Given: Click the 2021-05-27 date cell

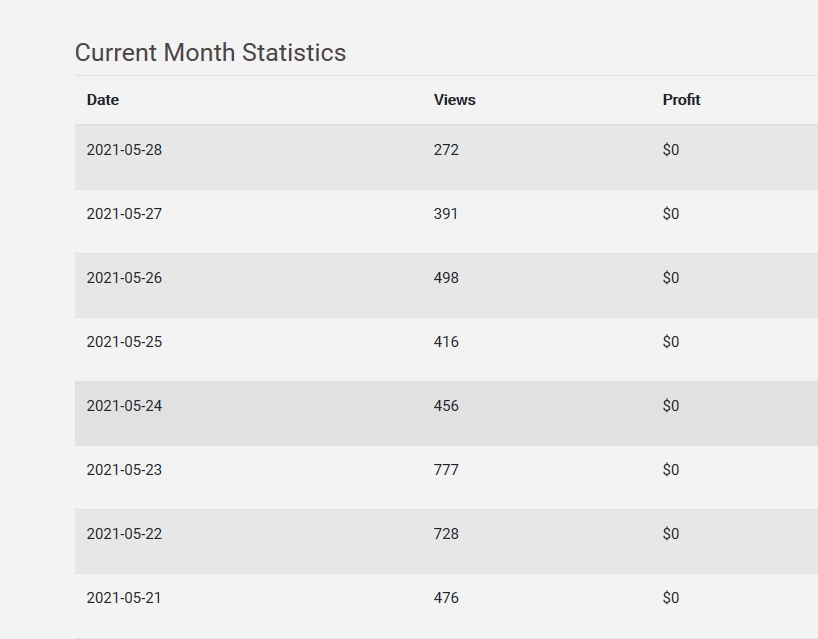Looking at the screenshot, I should tap(124, 214).
